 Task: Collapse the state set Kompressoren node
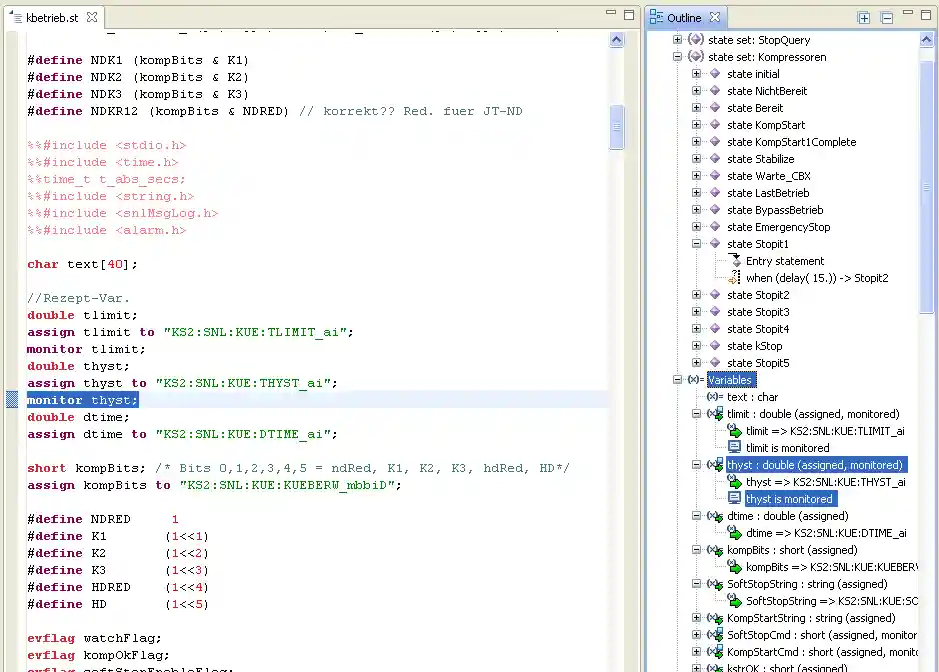tap(678, 57)
